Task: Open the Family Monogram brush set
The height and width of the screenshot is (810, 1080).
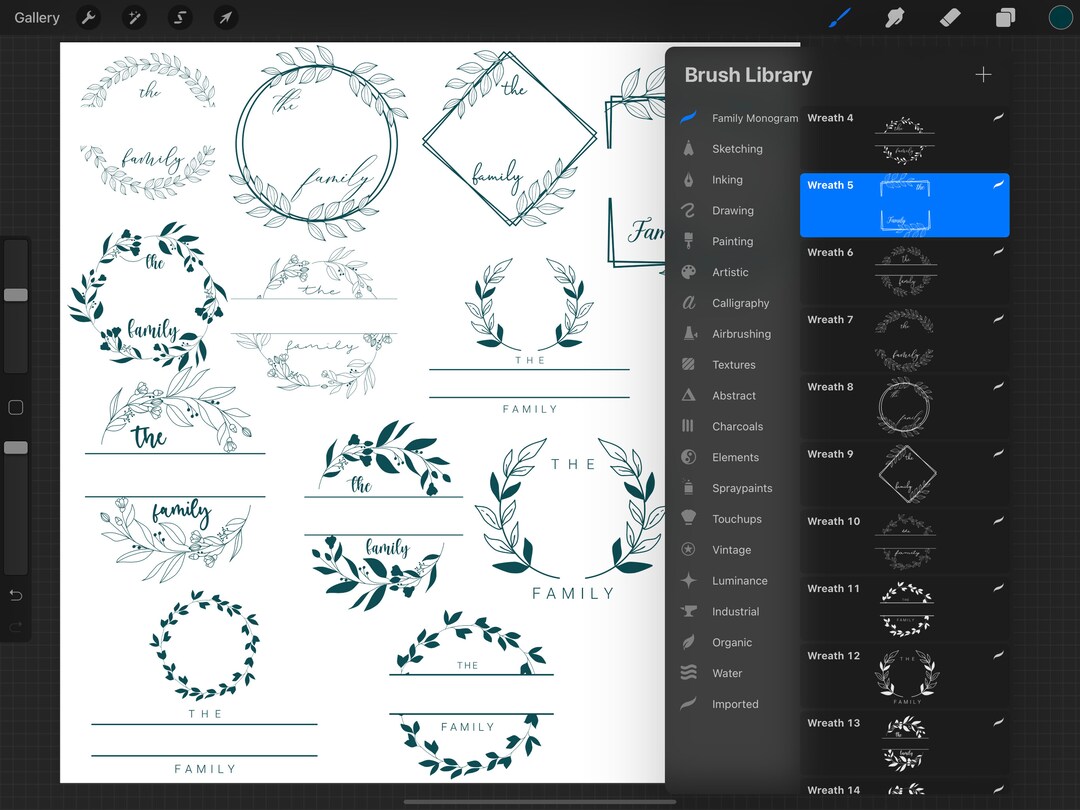Action: click(738, 118)
